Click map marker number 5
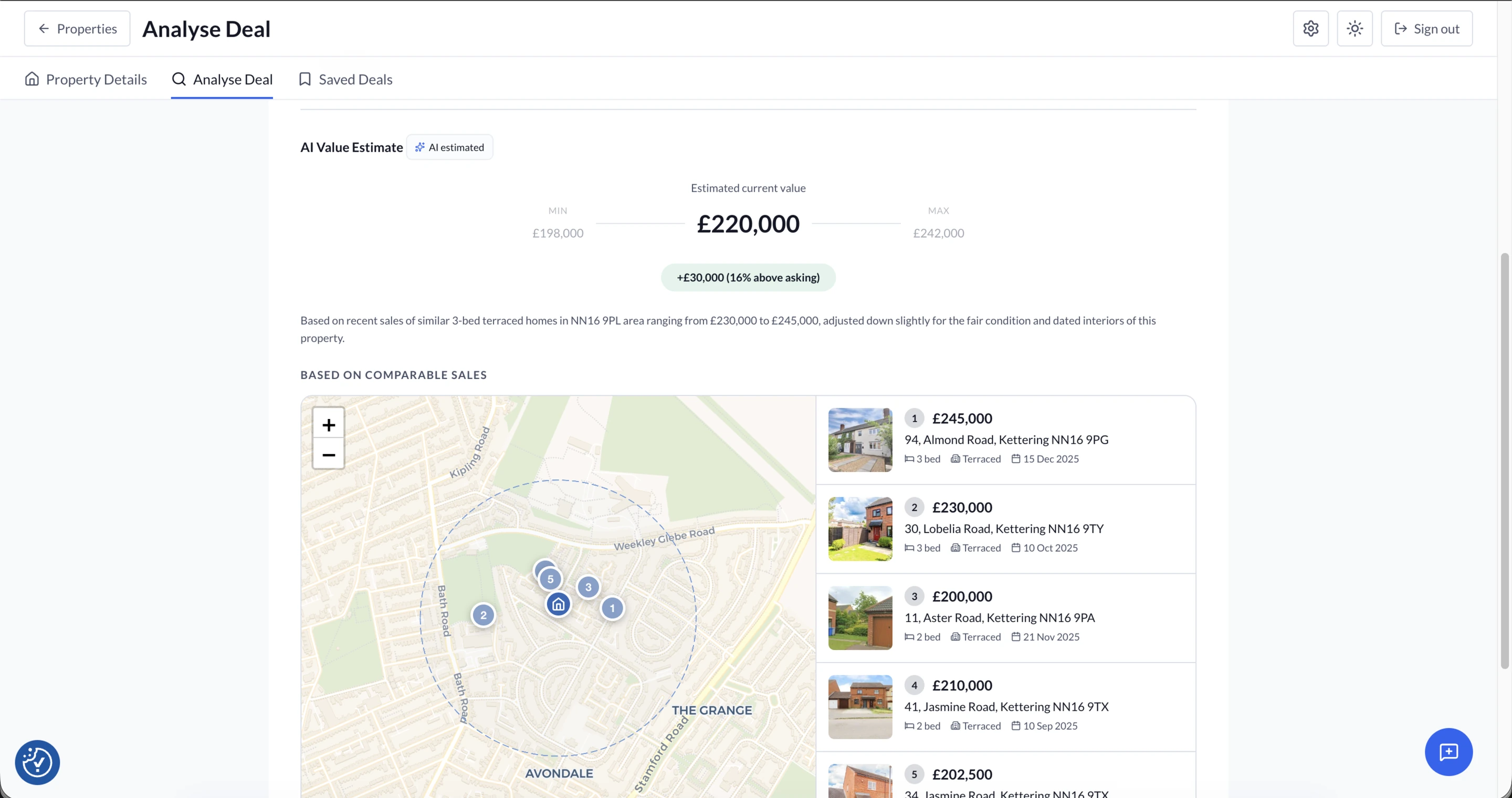The width and height of the screenshot is (1512, 798). [551, 579]
